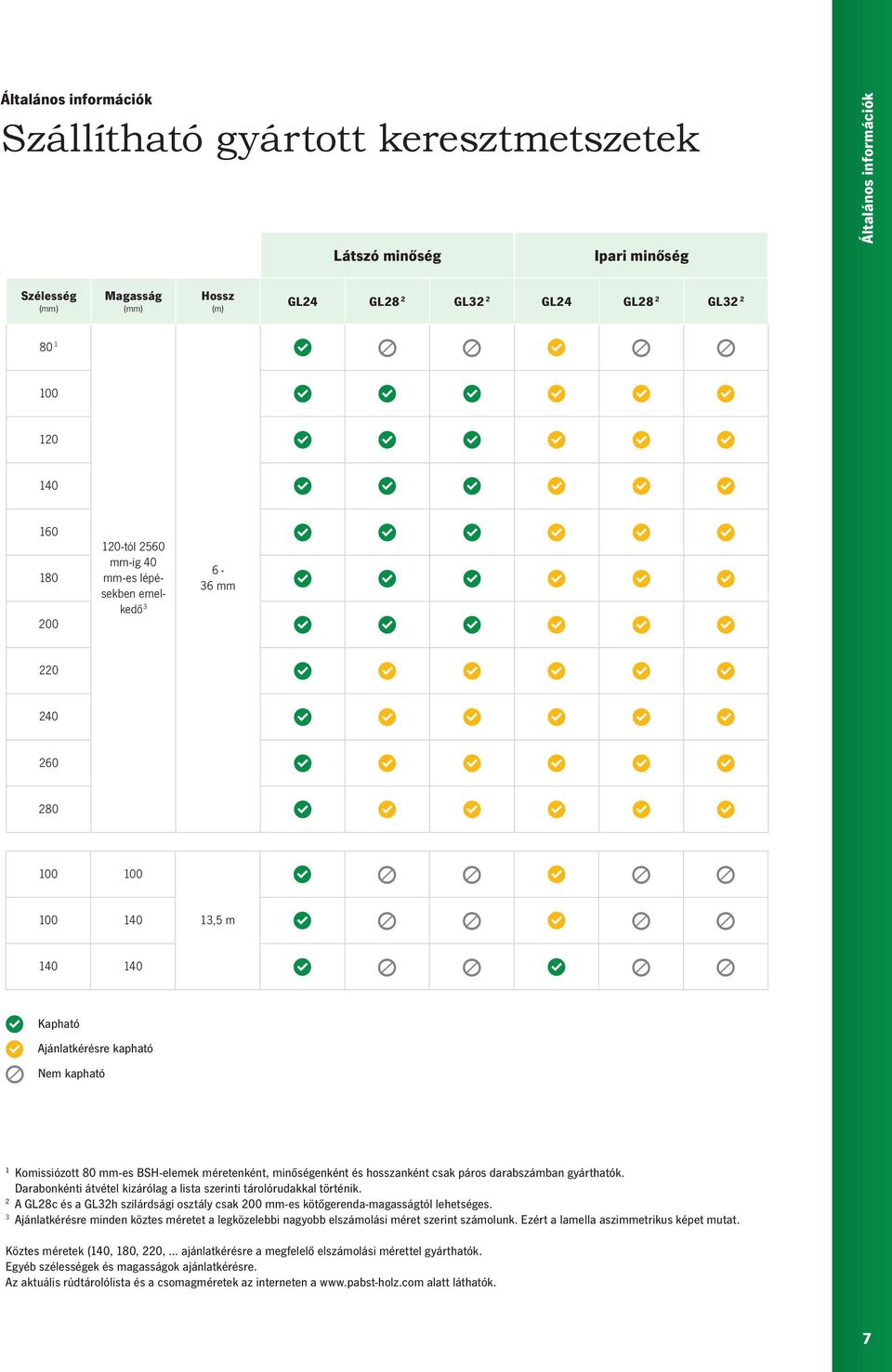Click the green check in 220 mm row, Látszó GL24

(x=303, y=671)
